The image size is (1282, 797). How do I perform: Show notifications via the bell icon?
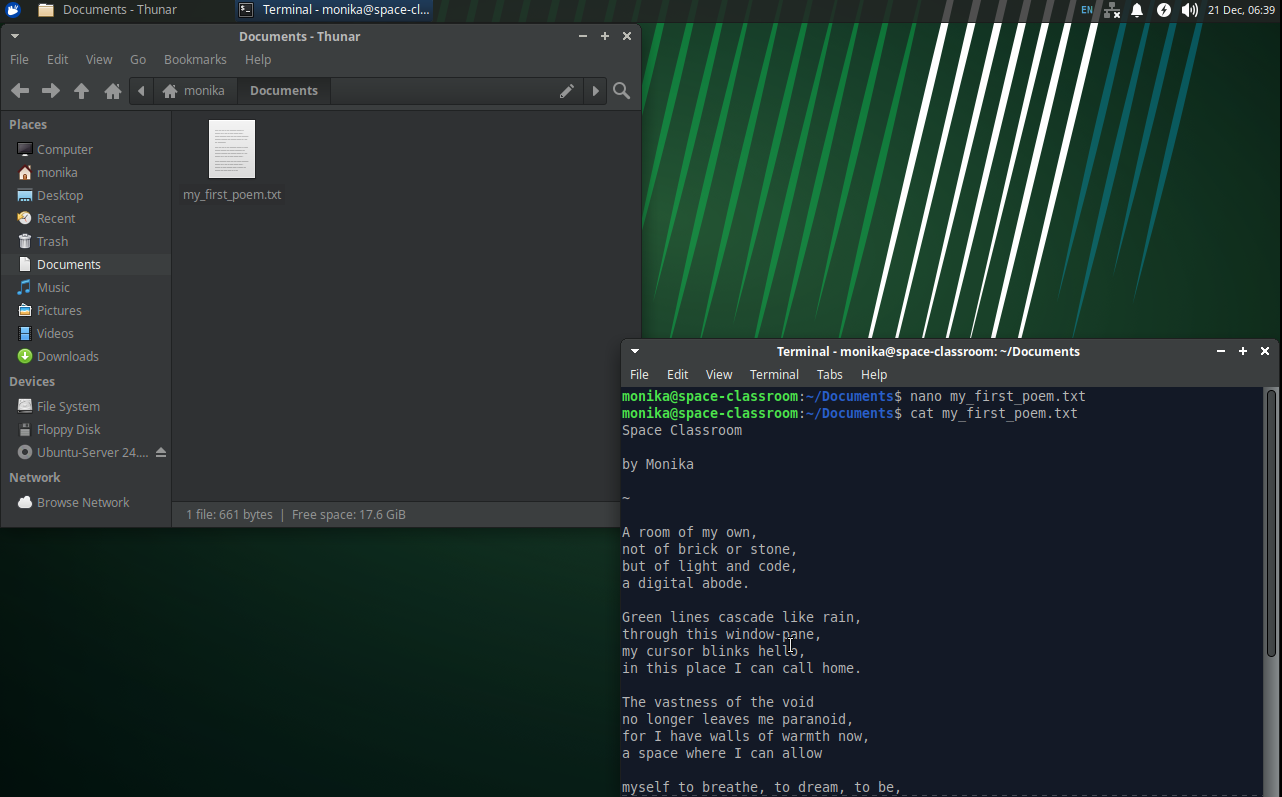1137,10
